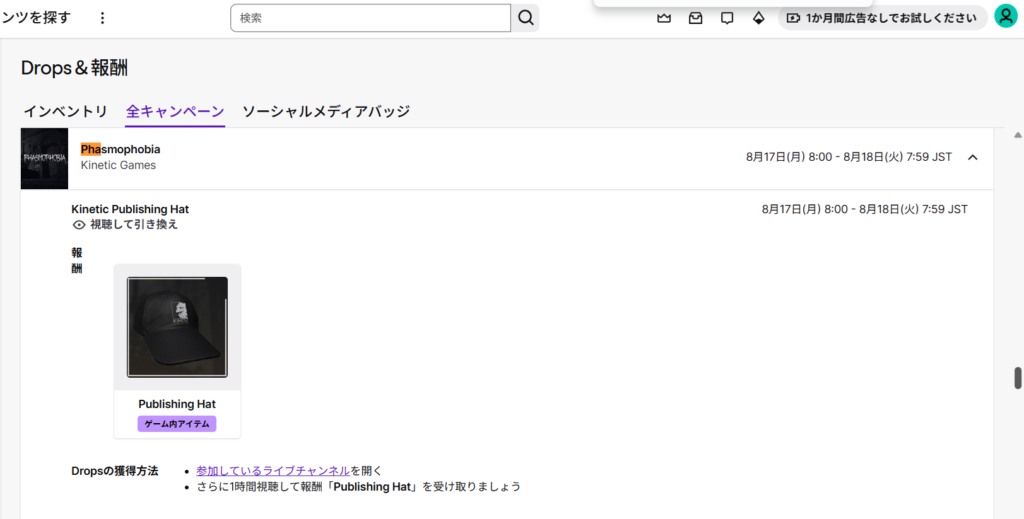The image size is (1024, 519).
Task: Click the Publishing Hat reward name
Action: (x=177, y=404)
